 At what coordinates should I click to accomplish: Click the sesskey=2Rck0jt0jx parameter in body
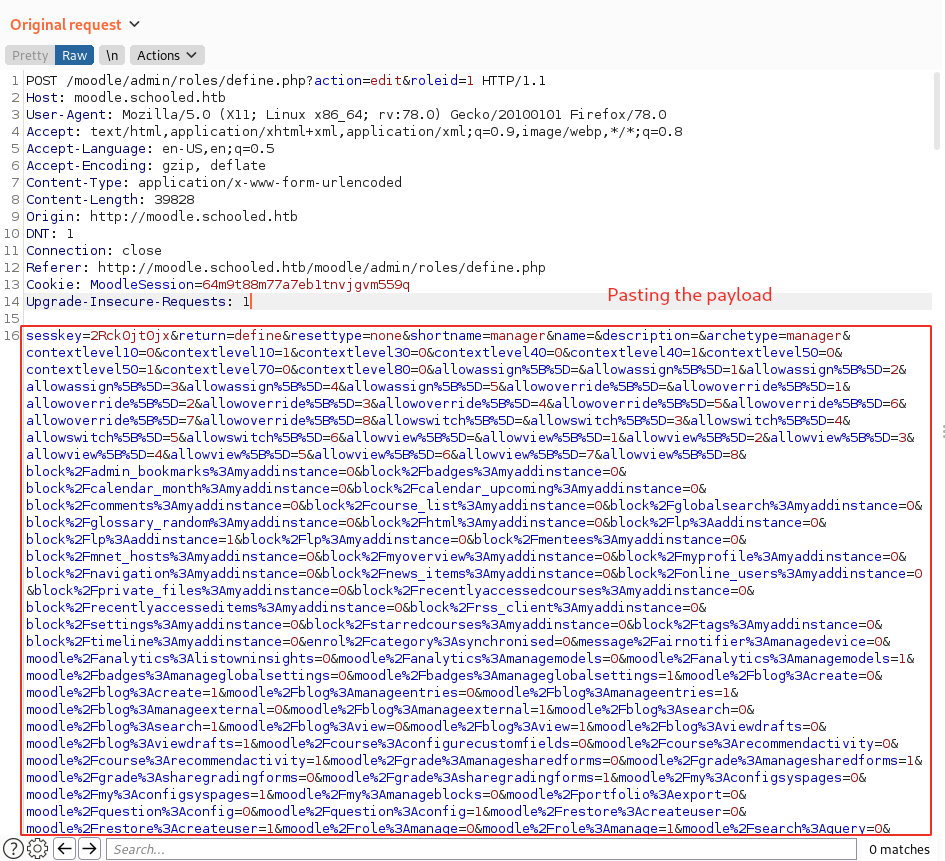click(98, 336)
